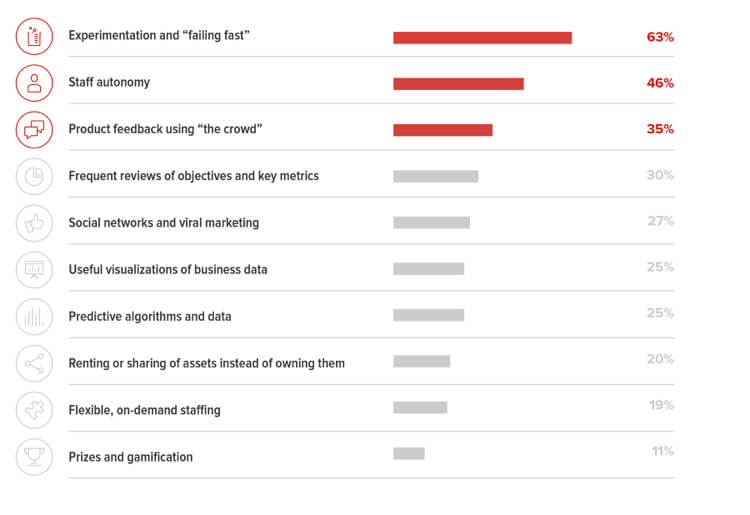Select the share assets icon
750x515 pixels.
coord(34,363)
